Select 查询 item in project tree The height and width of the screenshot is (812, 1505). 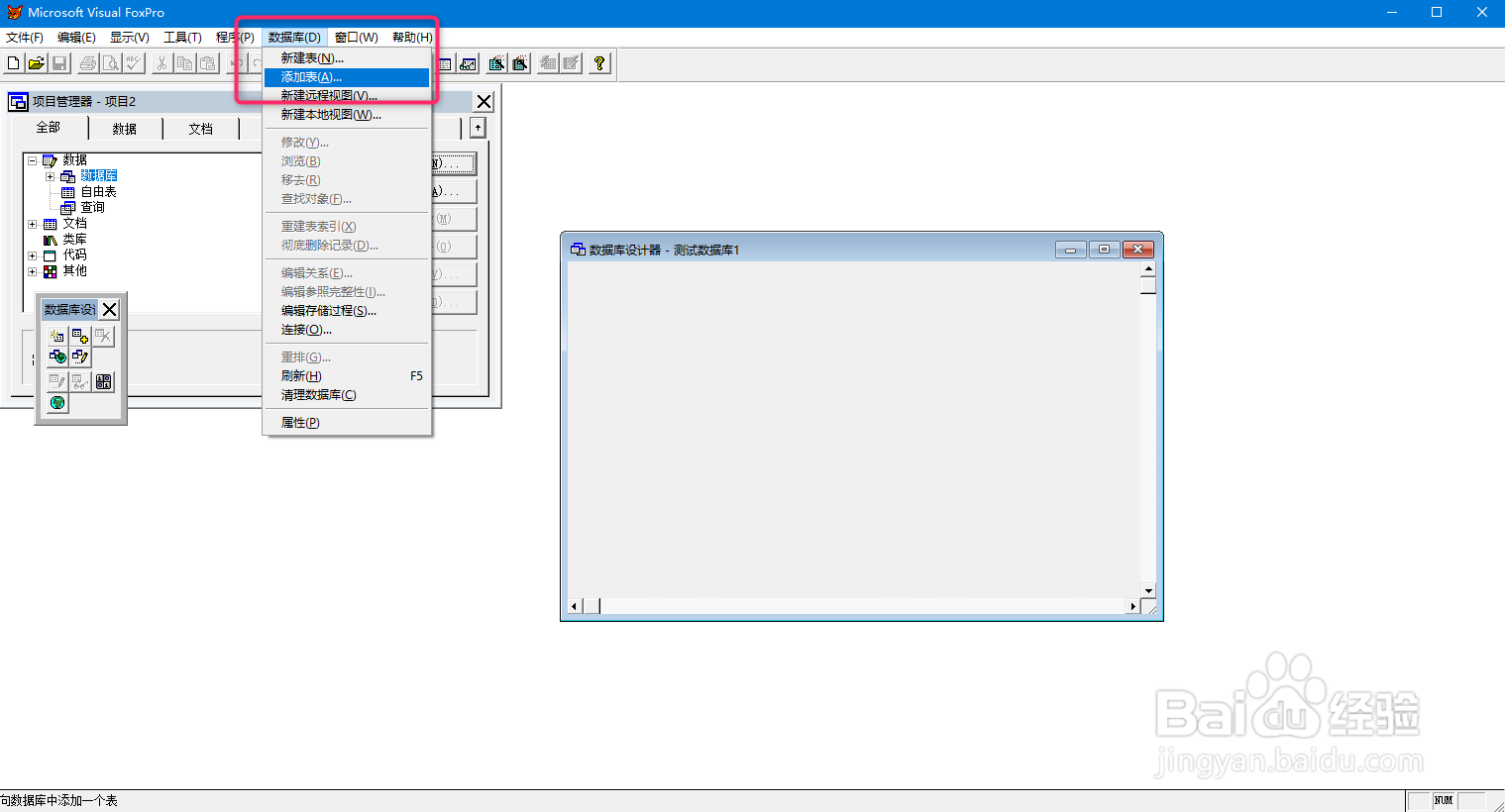pyautogui.click(x=93, y=208)
